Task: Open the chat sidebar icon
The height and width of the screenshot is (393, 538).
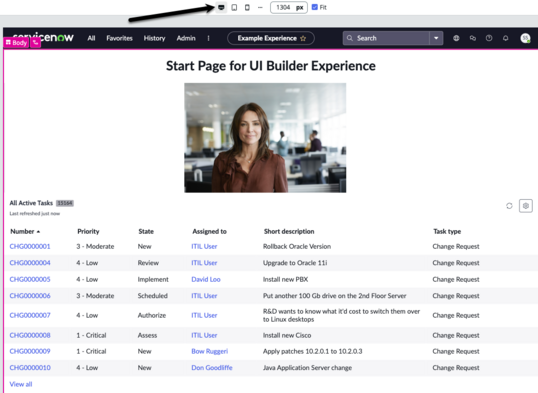Action: tap(473, 38)
